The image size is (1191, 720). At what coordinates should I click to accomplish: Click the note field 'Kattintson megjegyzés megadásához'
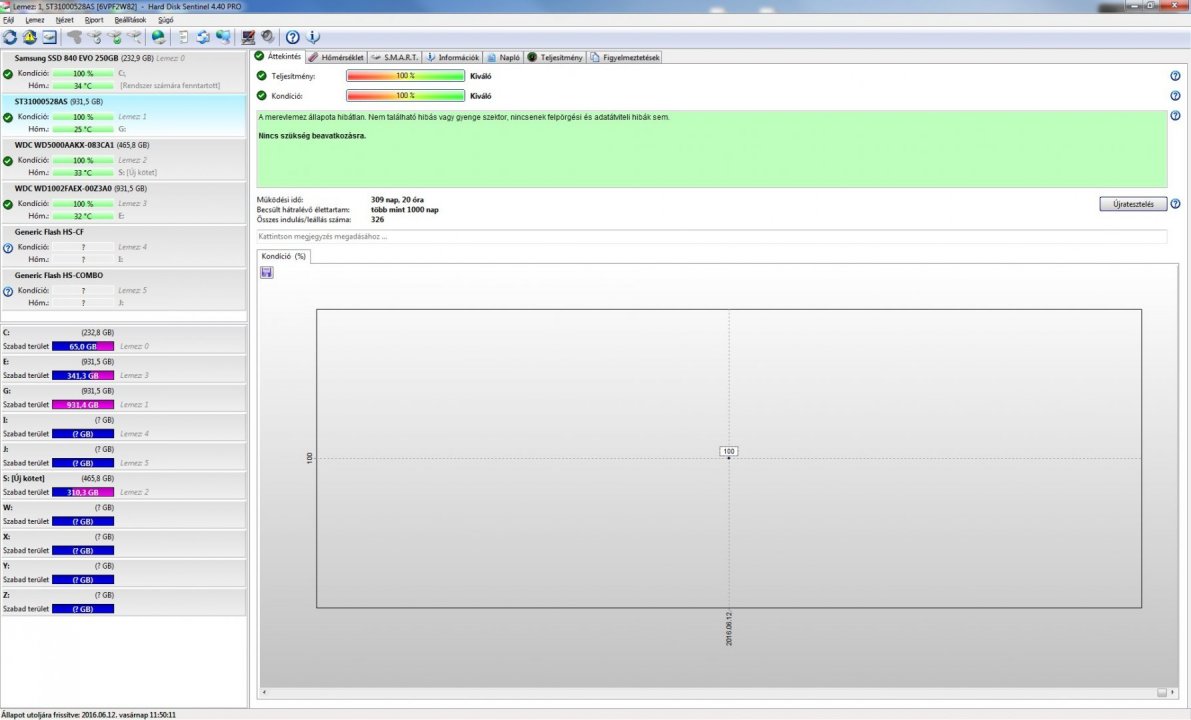tap(712, 236)
